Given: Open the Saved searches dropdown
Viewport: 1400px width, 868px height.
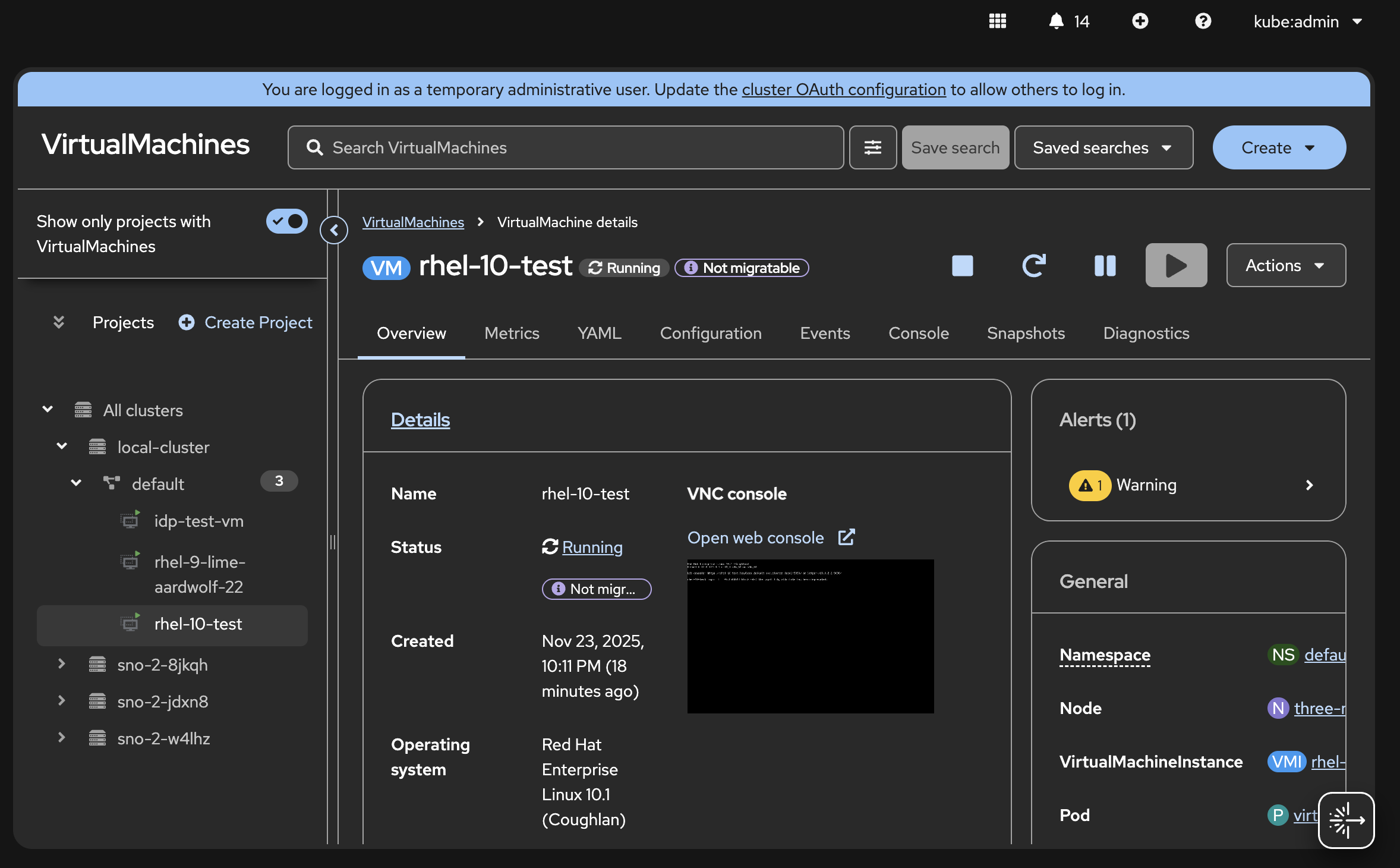Looking at the screenshot, I should click(x=1103, y=147).
